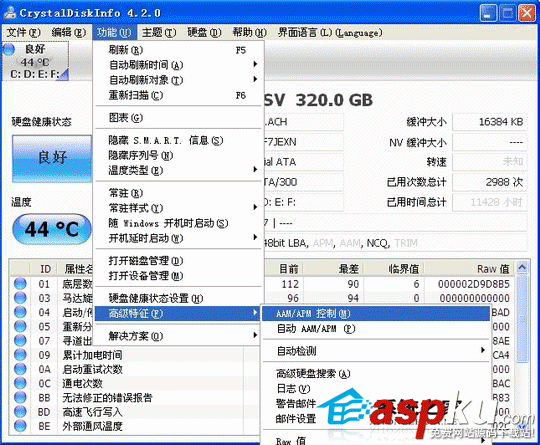Click the 良好 health status button
This screenshot has height=445, width=540.
[52, 158]
